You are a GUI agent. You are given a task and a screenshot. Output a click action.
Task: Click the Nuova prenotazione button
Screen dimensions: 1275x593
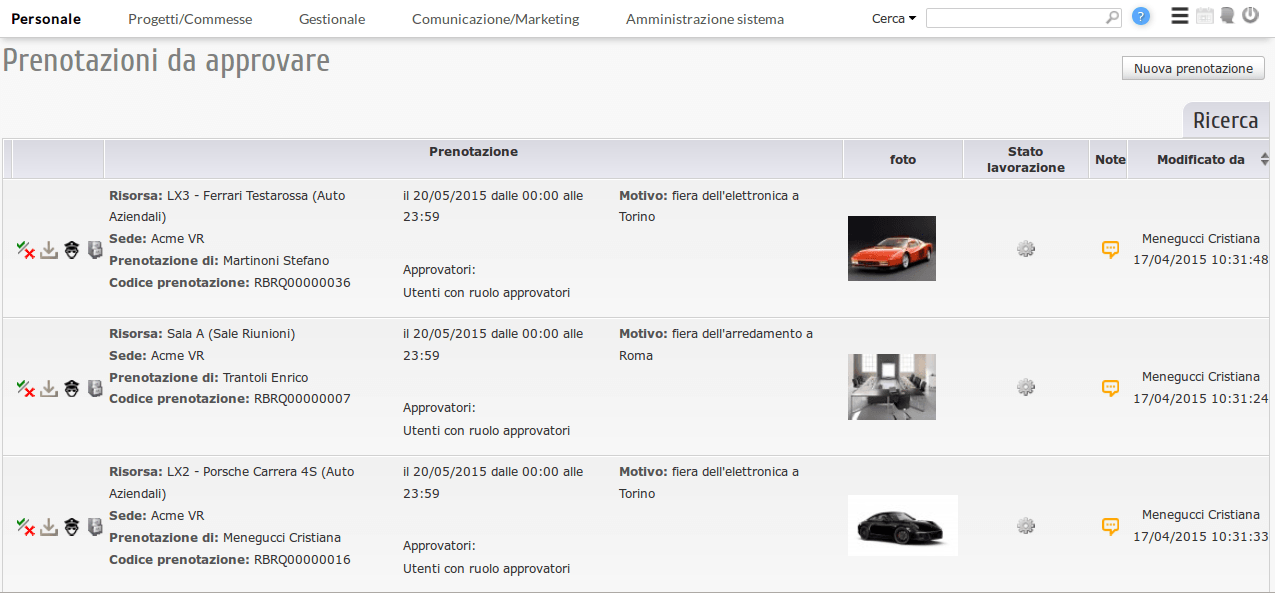pos(1193,68)
